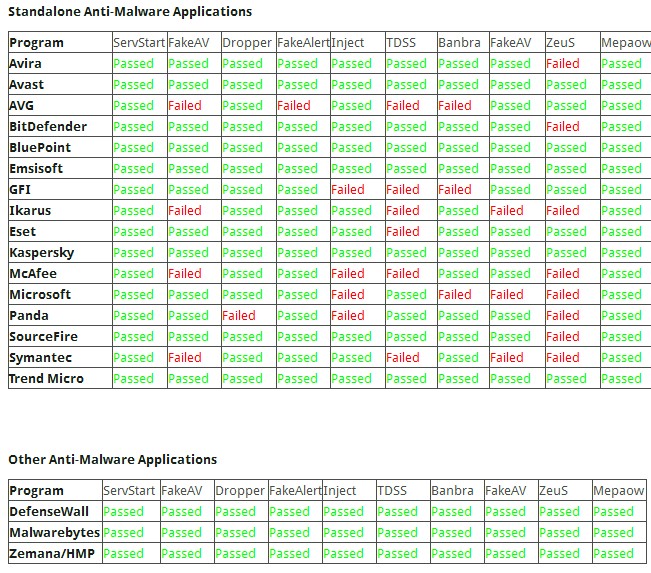This screenshot has width=651, height=573.
Task: Click Avira's Failed result under ZeuS
Action: click(x=563, y=64)
